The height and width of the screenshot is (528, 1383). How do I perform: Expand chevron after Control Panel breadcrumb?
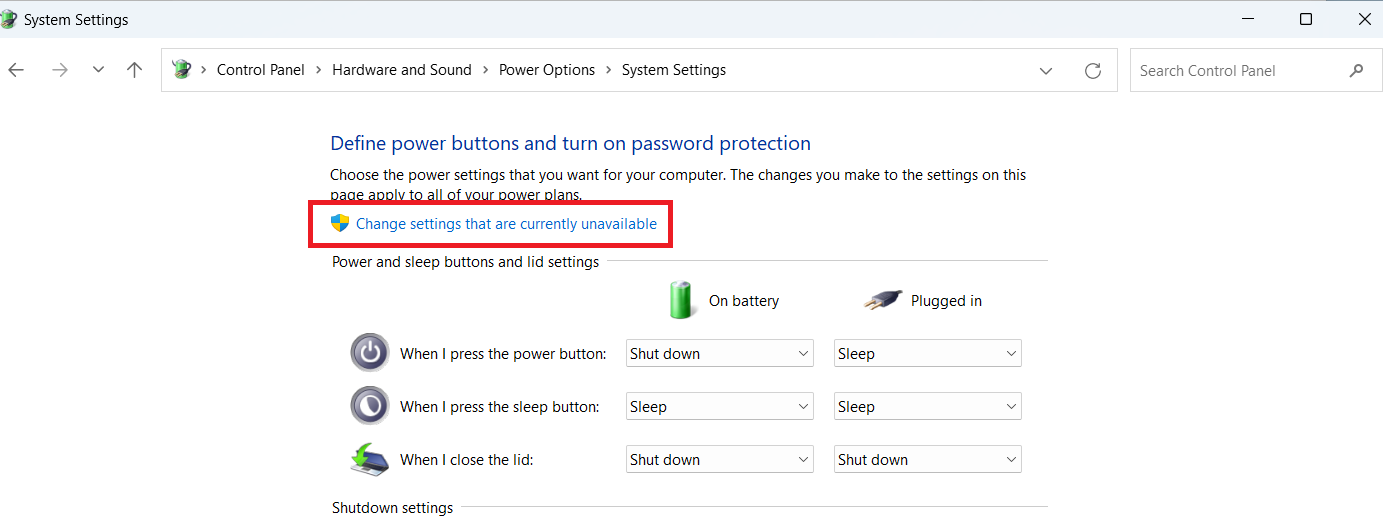tap(318, 70)
